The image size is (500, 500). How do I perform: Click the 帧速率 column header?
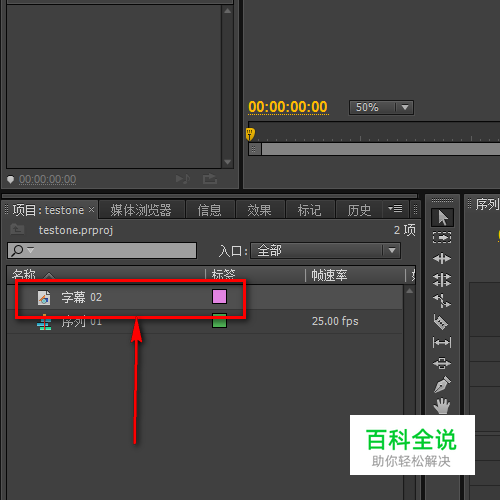click(329, 275)
